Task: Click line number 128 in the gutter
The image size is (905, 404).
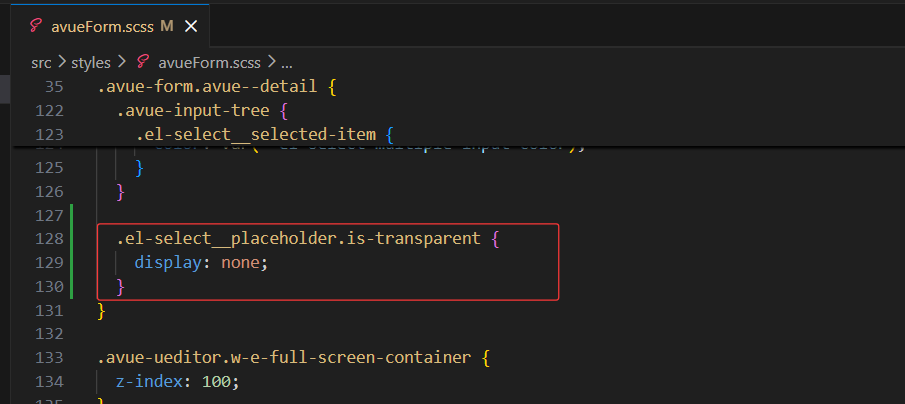Action: click(49, 238)
